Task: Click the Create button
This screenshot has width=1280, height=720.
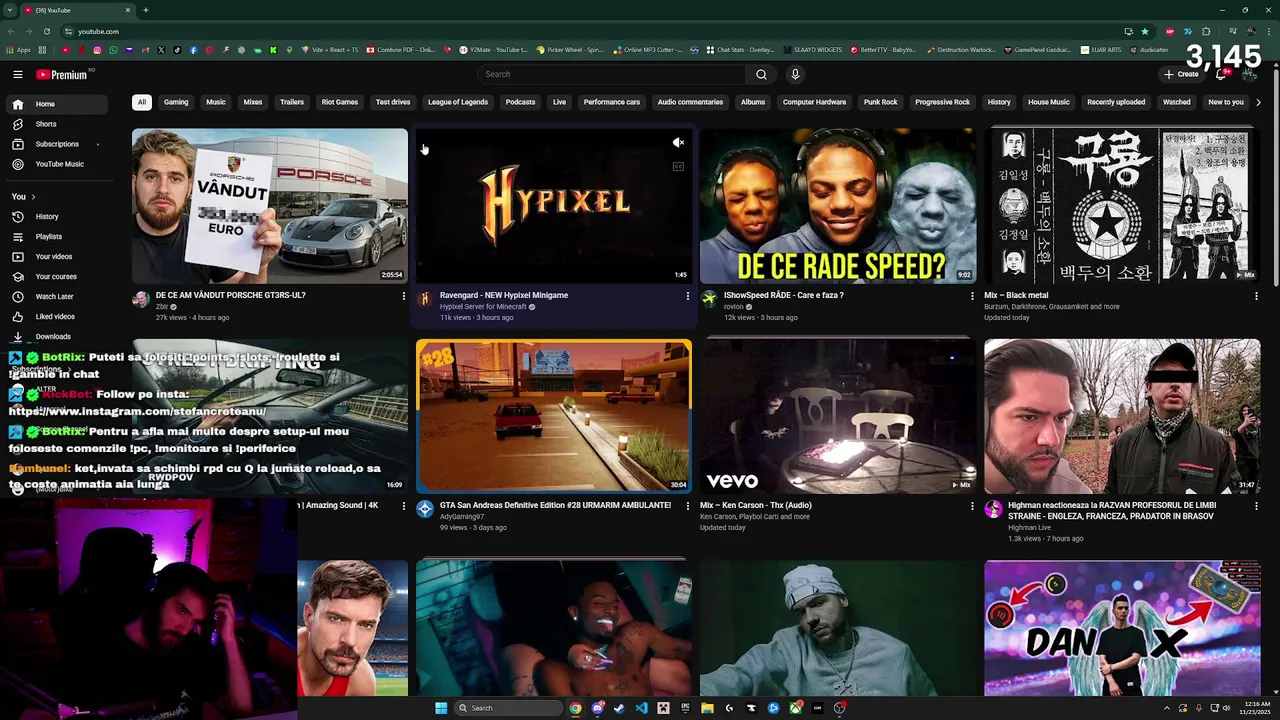Action: tap(1181, 74)
